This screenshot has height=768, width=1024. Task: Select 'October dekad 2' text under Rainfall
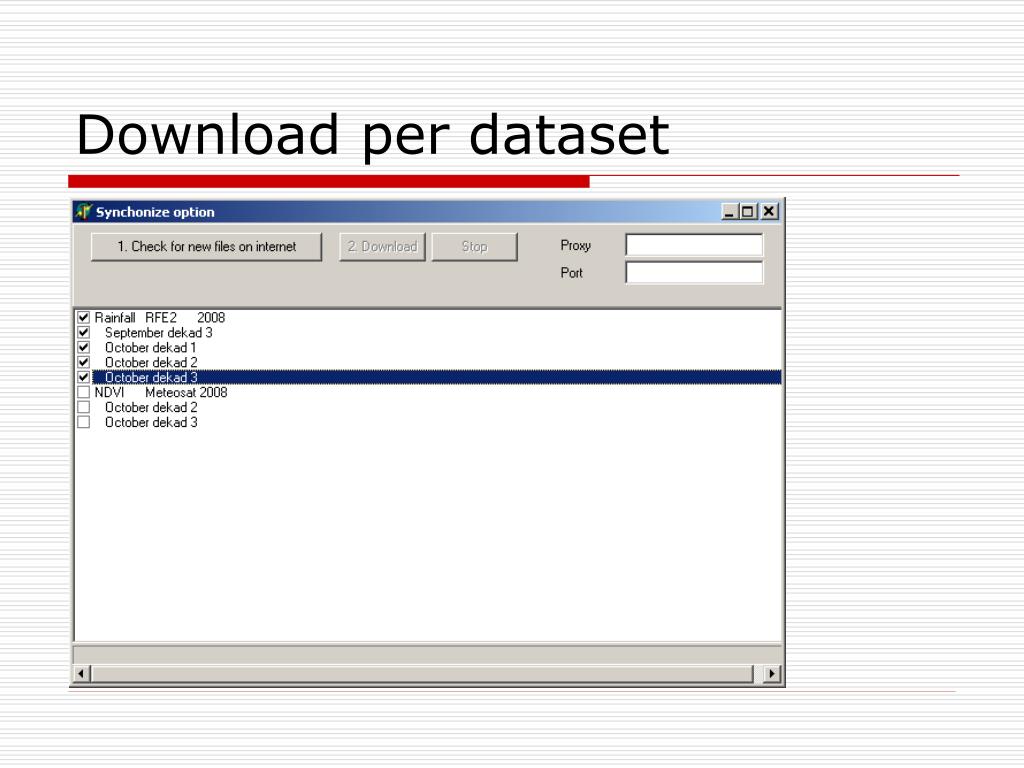[152, 363]
